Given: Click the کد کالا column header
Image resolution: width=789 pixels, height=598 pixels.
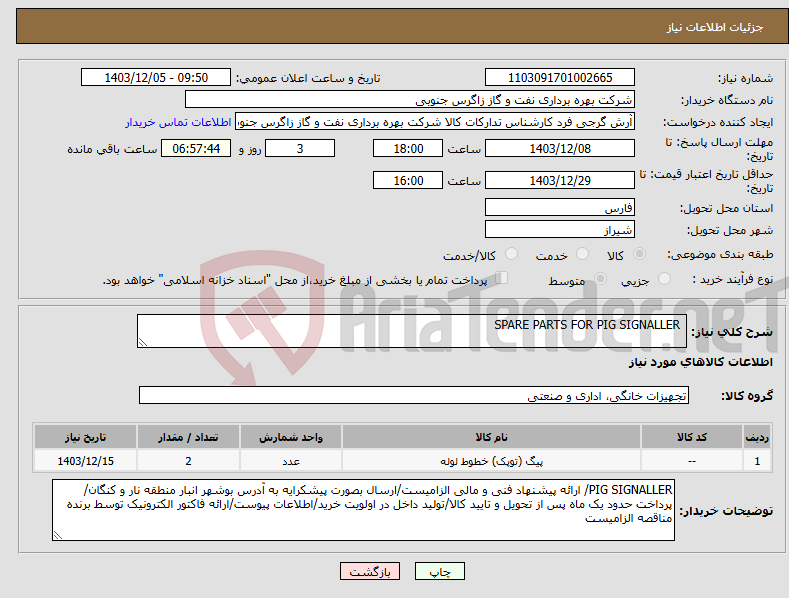Looking at the screenshot, I should tap(692, 437).
